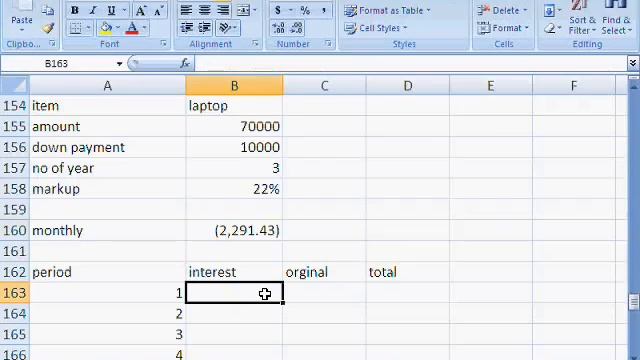Toggle underline formatting
This screenshot has height=360, width=640.
click(x=111, y=10)
